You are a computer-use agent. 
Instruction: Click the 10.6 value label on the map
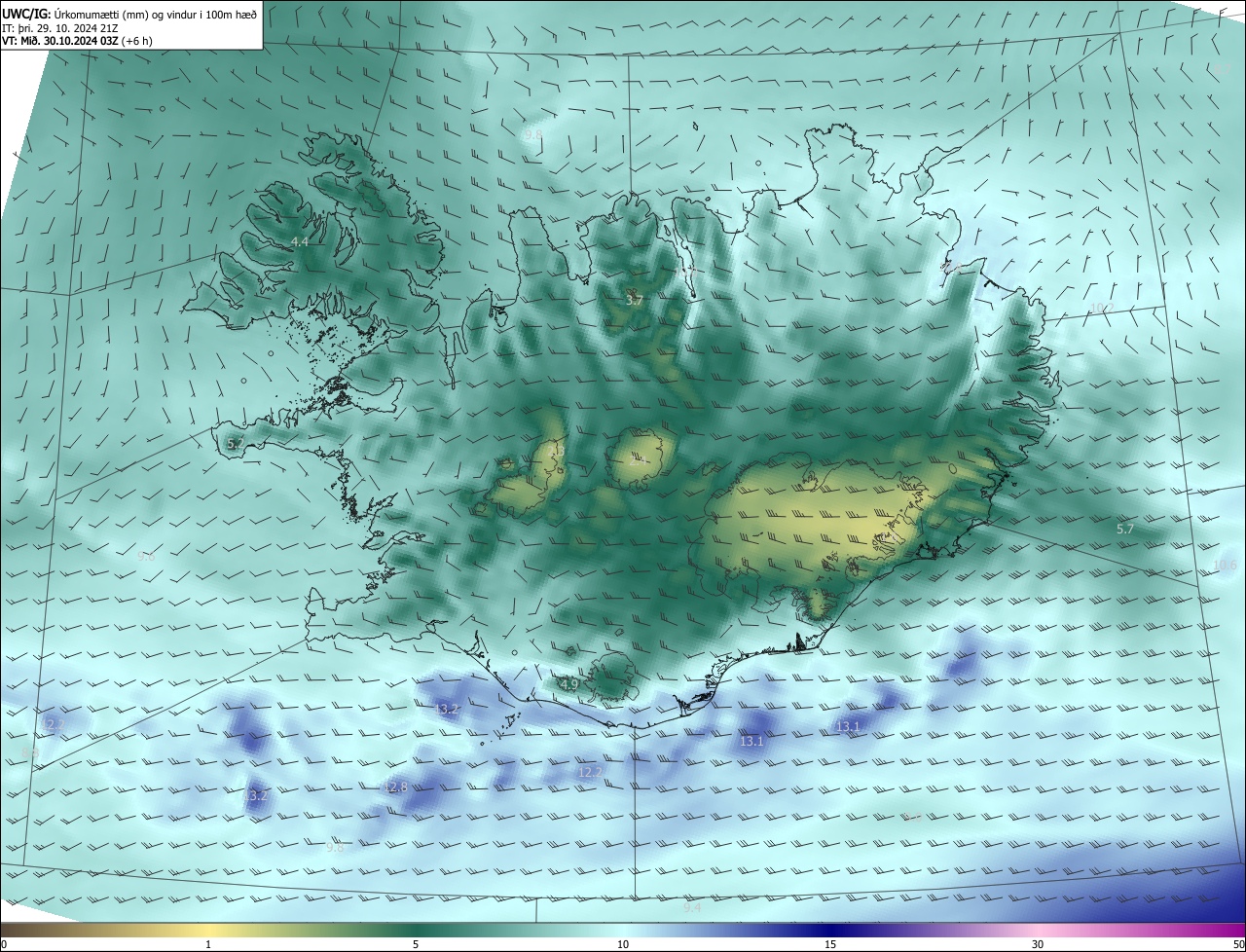click(1226, 566)
